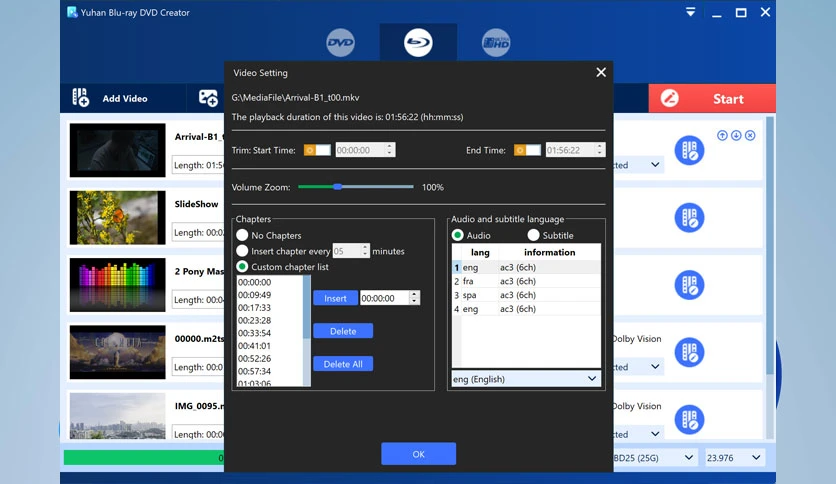Select the Custom chapter list option
Screen dimensions: 836x484
point(242,267)
